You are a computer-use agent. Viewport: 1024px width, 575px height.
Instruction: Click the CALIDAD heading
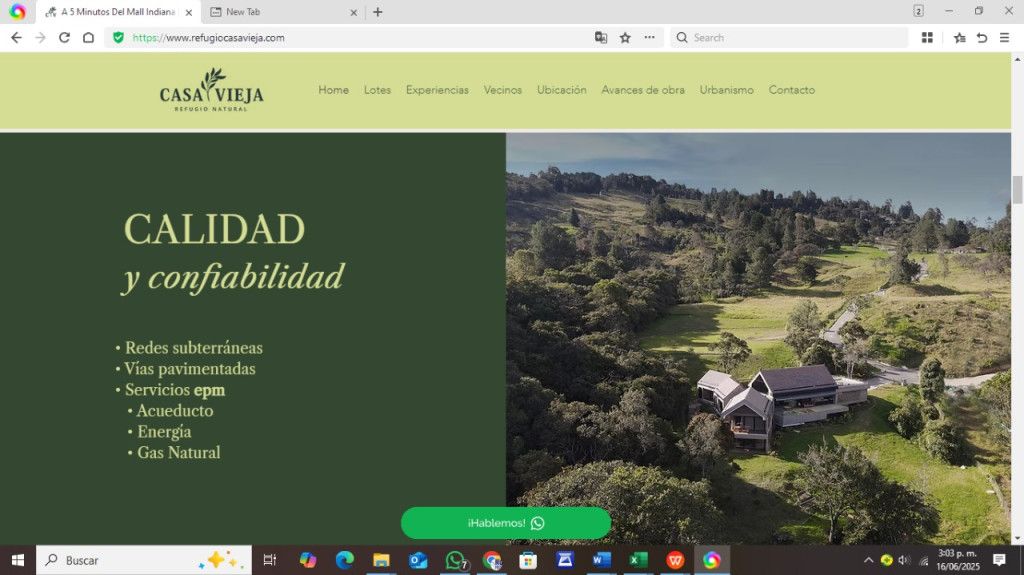pyautogui.click(x=215, y=229)
